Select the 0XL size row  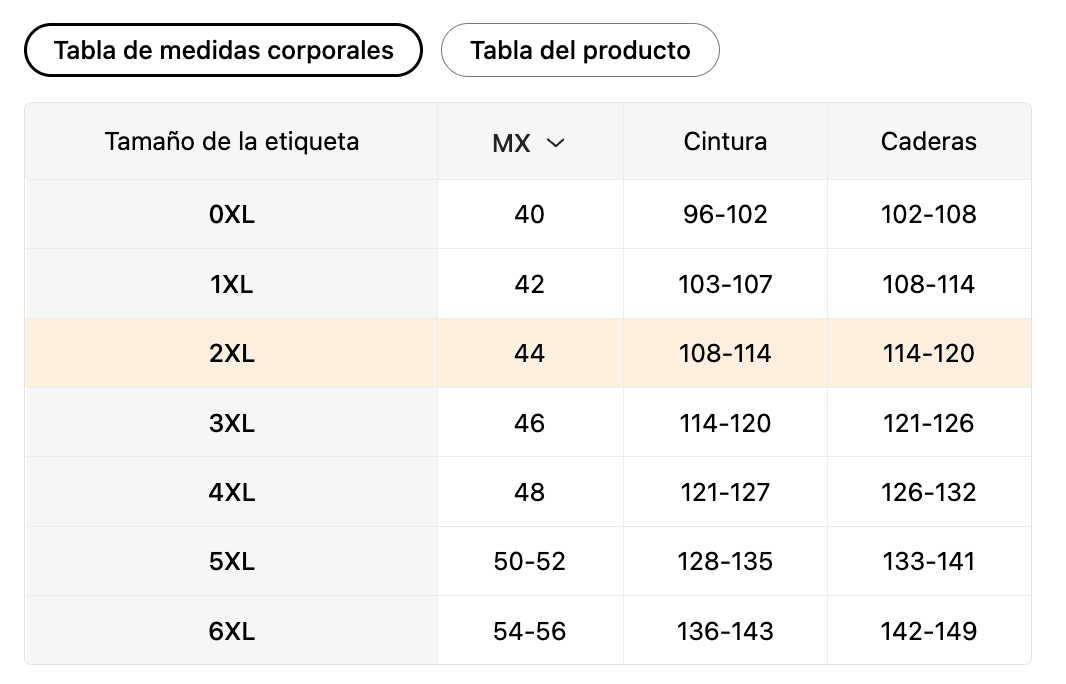(x=528, y=214)
